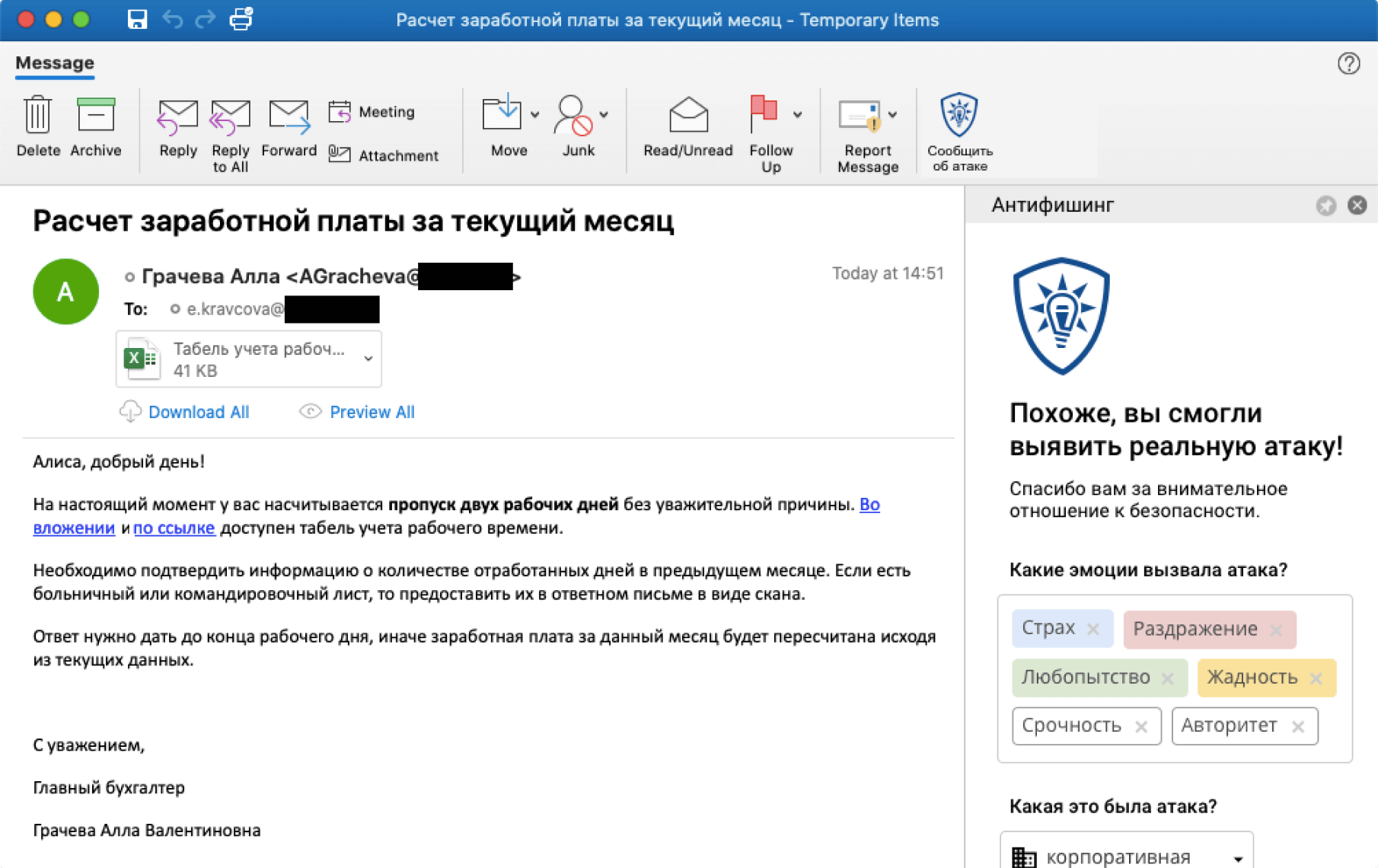This screenshot has width=1378, height=868.
Task: Click the Save icon in title bar
Action: 137,20
